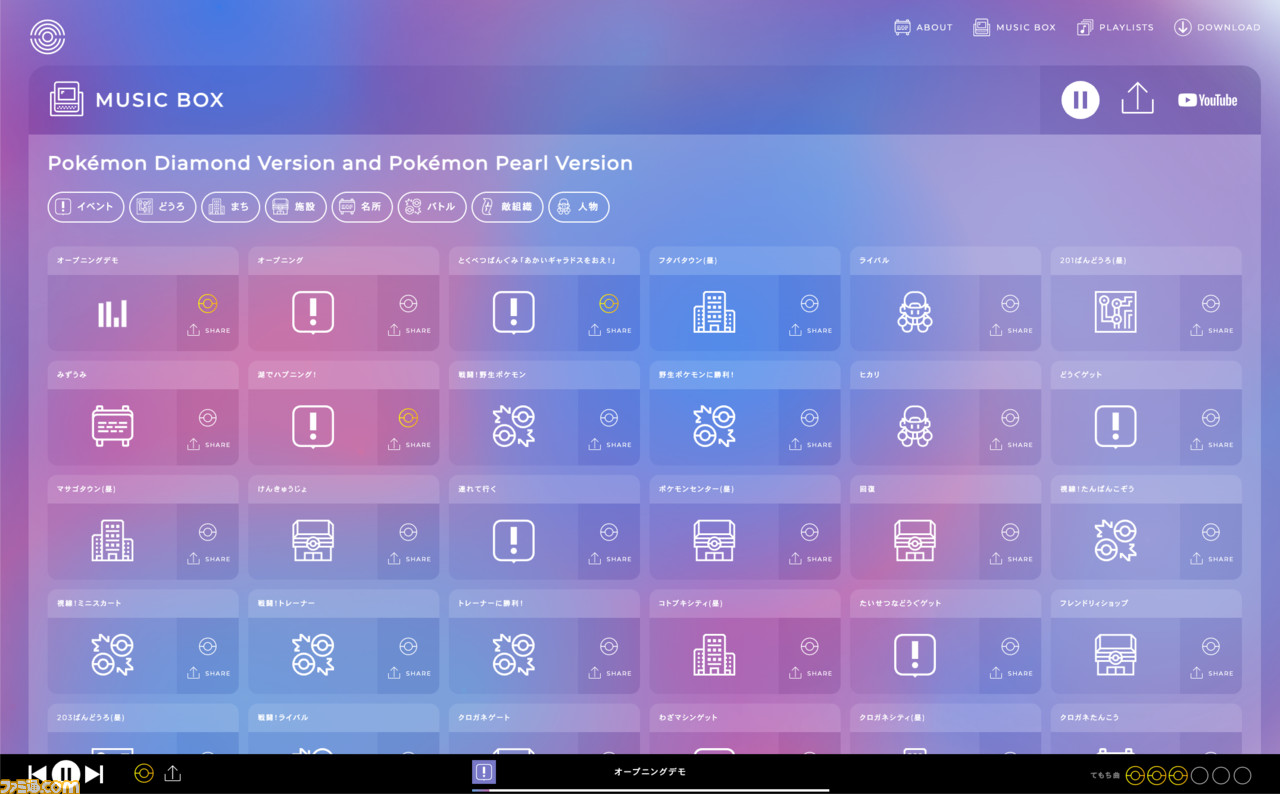
Task: Enable the まち filter chip
Action: [x=228, y=207]
